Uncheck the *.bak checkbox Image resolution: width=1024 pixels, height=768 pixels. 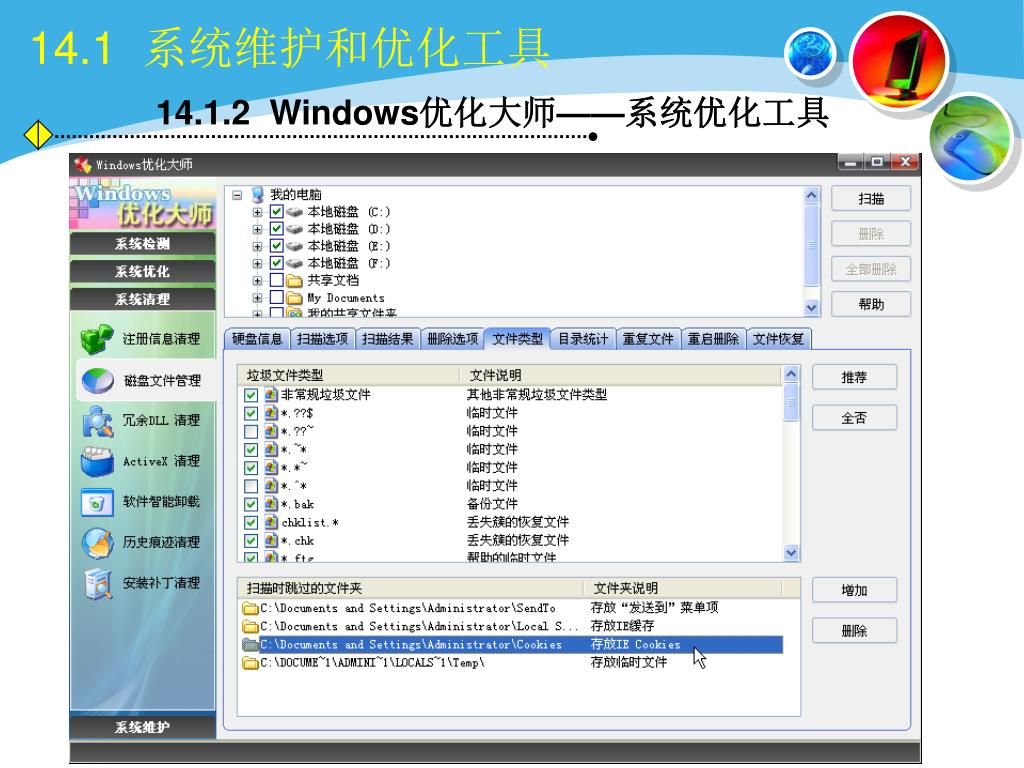[251, 504]
